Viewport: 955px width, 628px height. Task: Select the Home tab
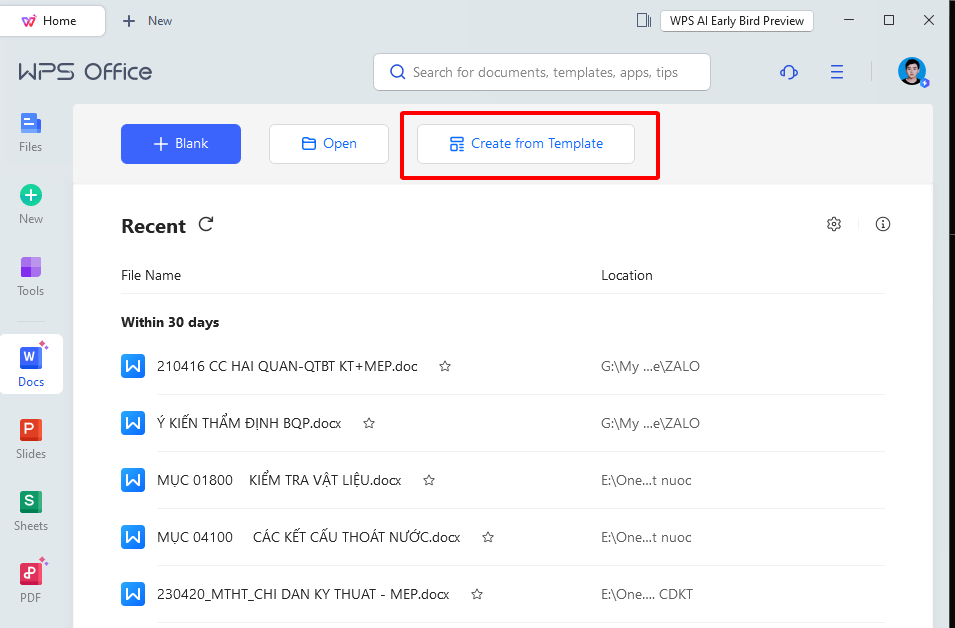pos(53,21)
